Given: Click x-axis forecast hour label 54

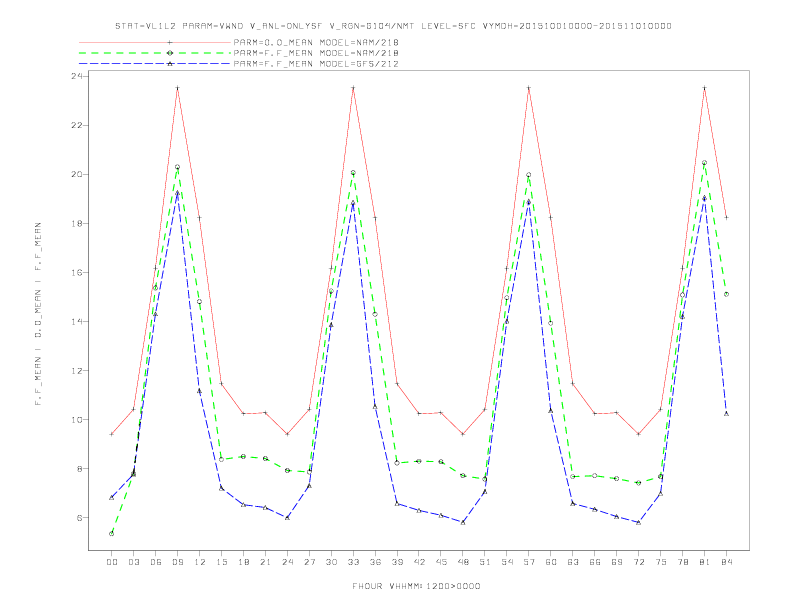Looking at the screenshot, I should click(507, 562).
